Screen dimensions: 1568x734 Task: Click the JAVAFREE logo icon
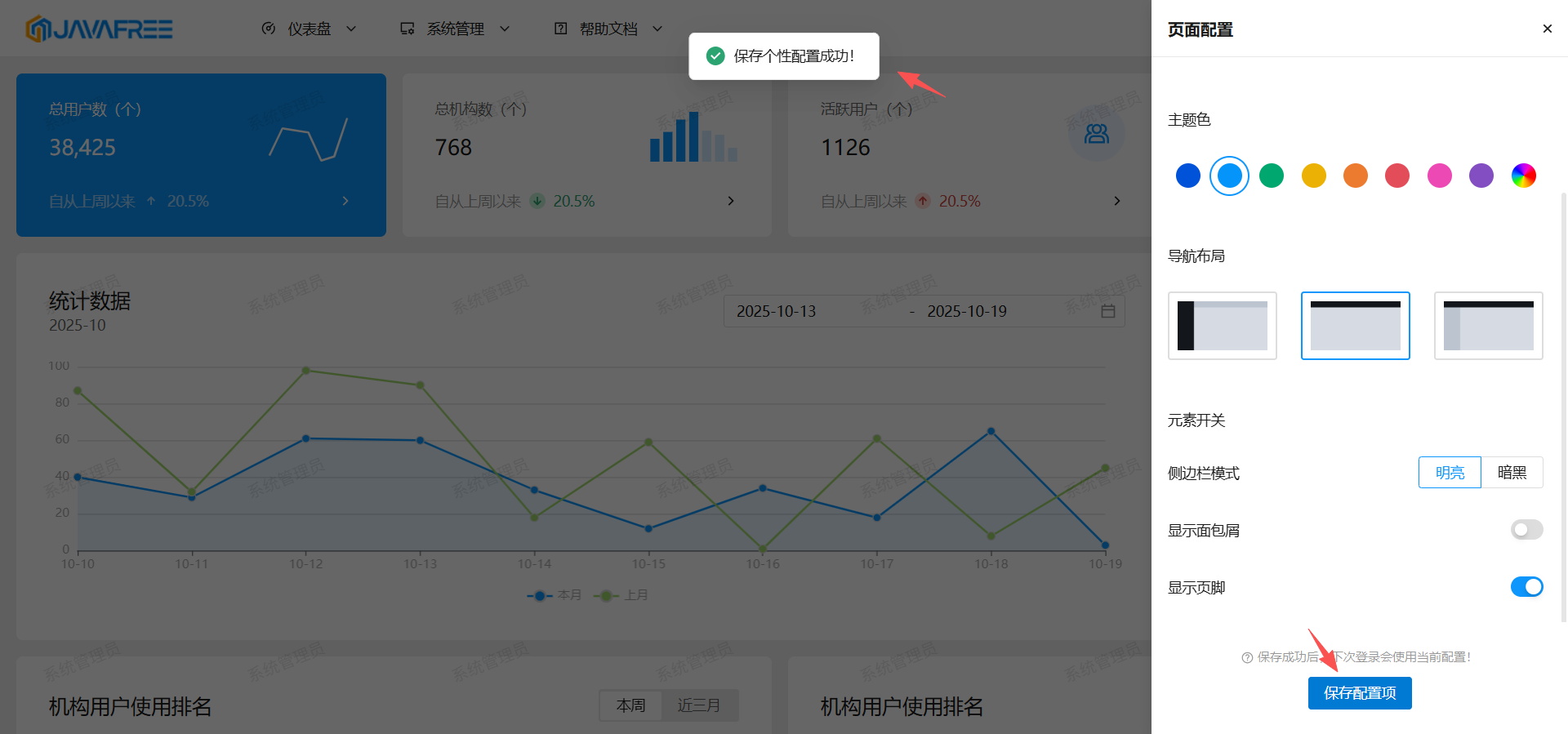[x=38, y=29]
